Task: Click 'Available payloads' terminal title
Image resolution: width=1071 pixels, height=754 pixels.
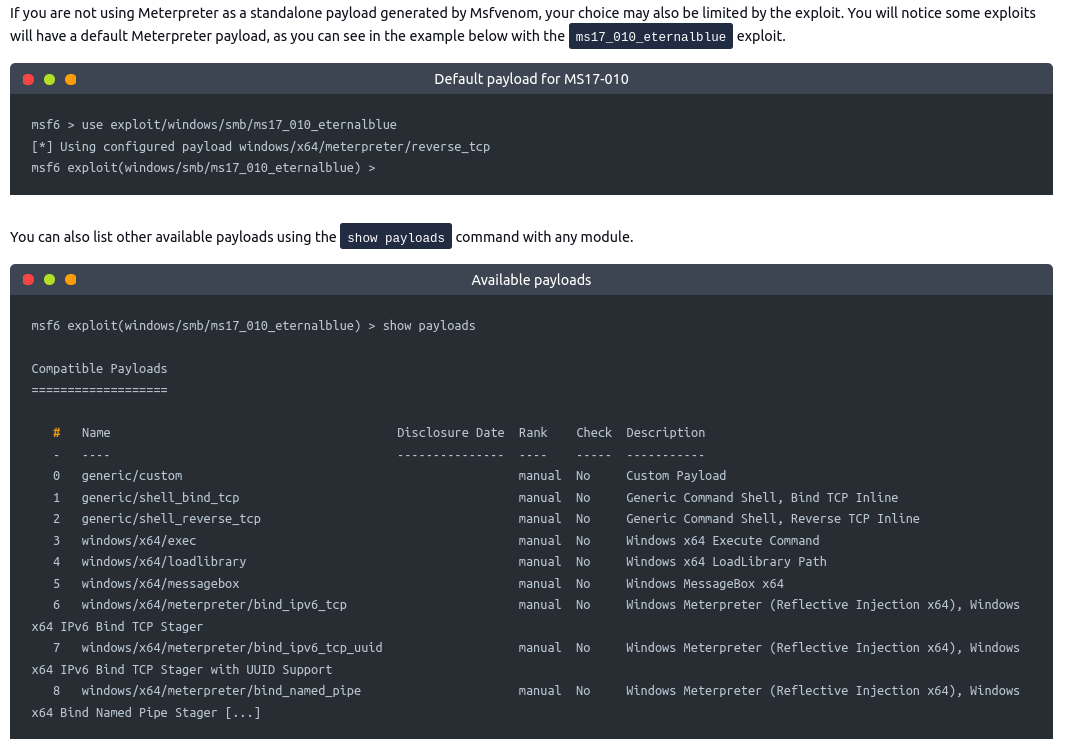Action: (x=531, y=280)
